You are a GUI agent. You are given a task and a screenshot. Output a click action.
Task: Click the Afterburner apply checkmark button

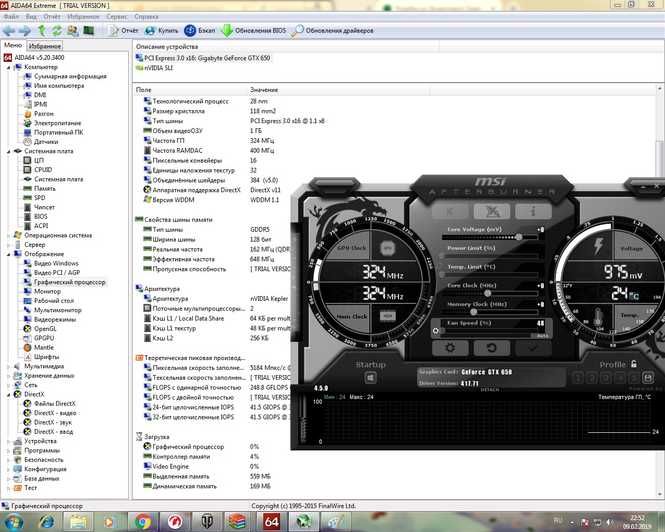pos(533,348)
